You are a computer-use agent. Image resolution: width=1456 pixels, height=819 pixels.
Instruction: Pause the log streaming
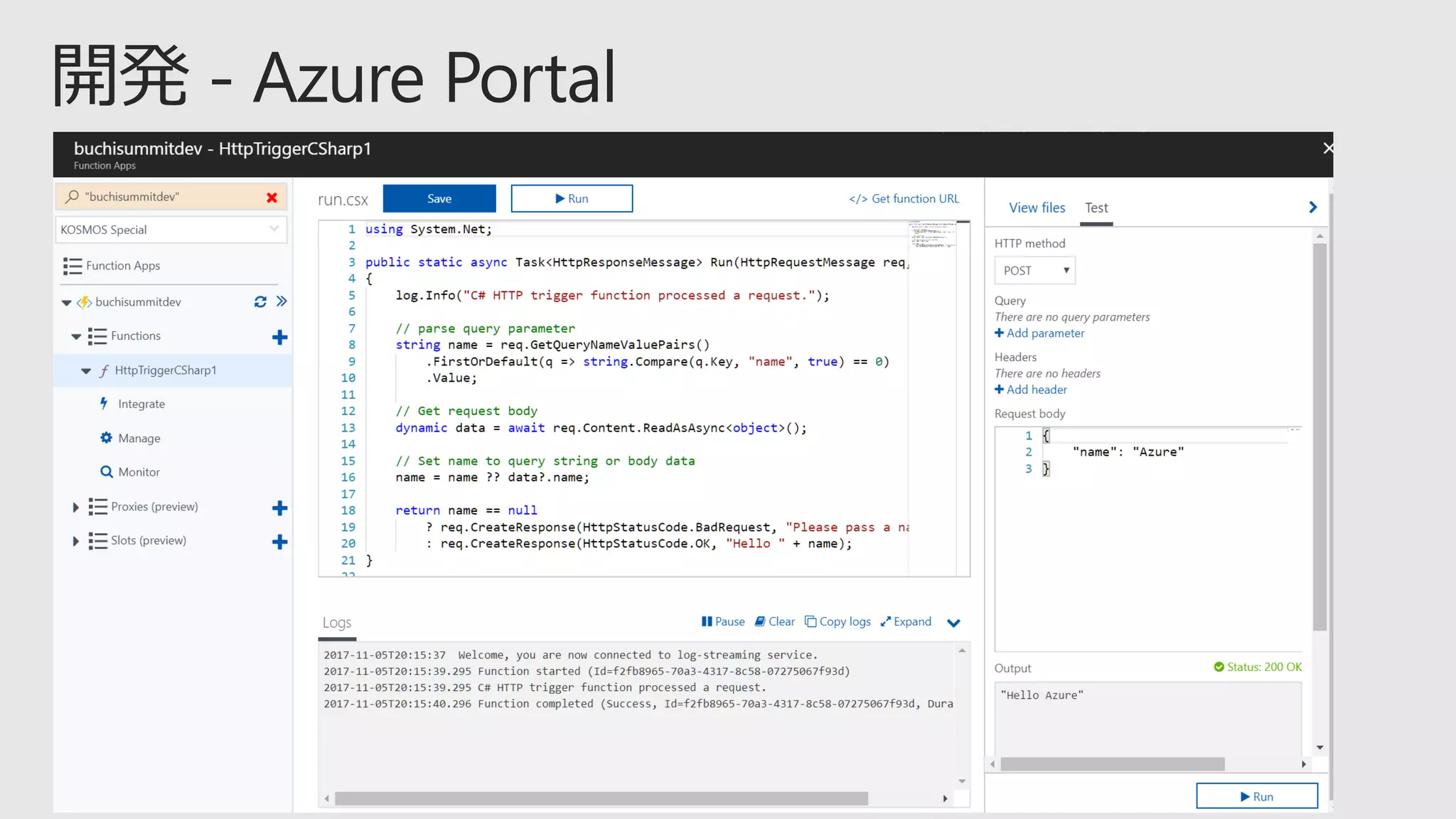pyautogui.click(x=723, y=621)
